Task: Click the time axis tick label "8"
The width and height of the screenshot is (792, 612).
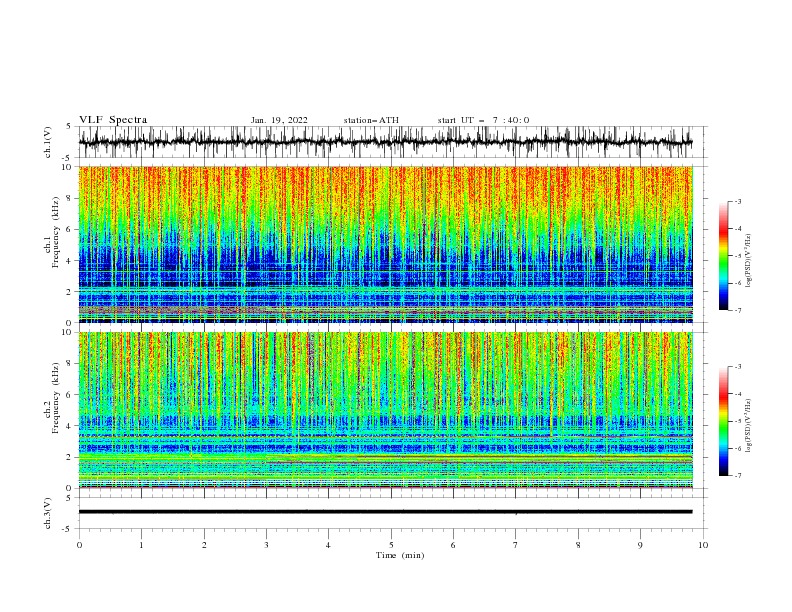Action: coord(578,545)
